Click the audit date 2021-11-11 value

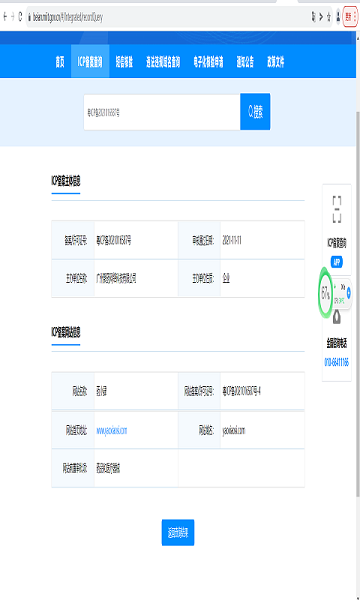pos(232,240)
